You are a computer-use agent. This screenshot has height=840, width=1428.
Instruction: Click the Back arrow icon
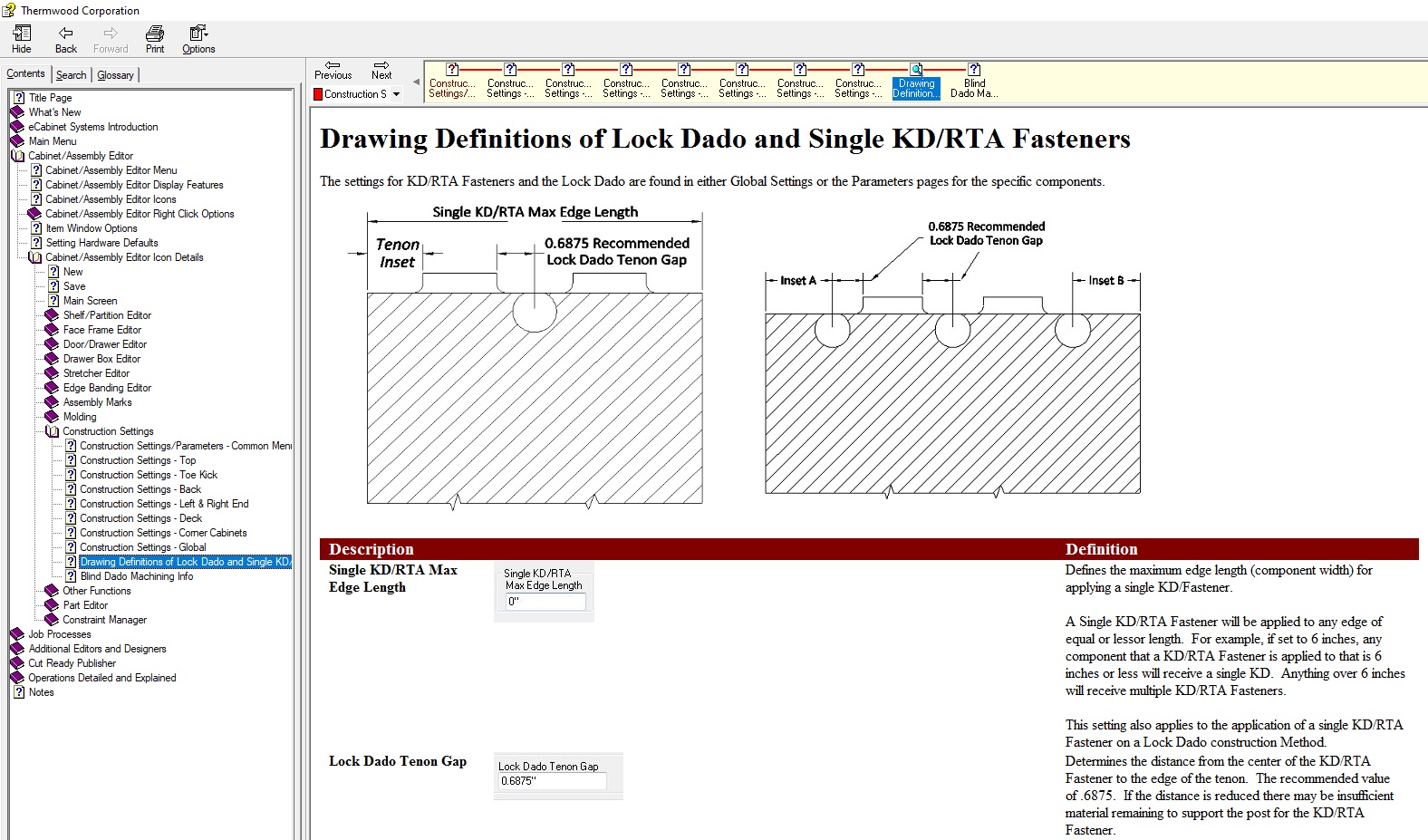(65, 34)
